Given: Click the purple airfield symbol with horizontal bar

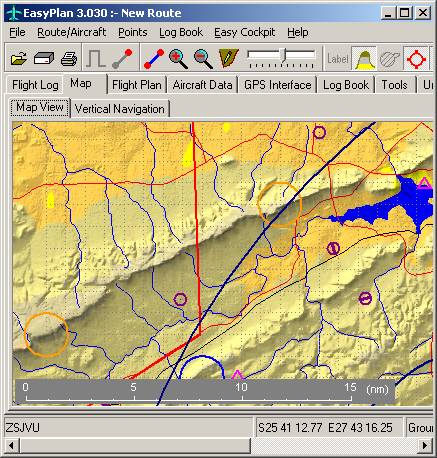Looking at the screenshot, I should tap(365, 298).
